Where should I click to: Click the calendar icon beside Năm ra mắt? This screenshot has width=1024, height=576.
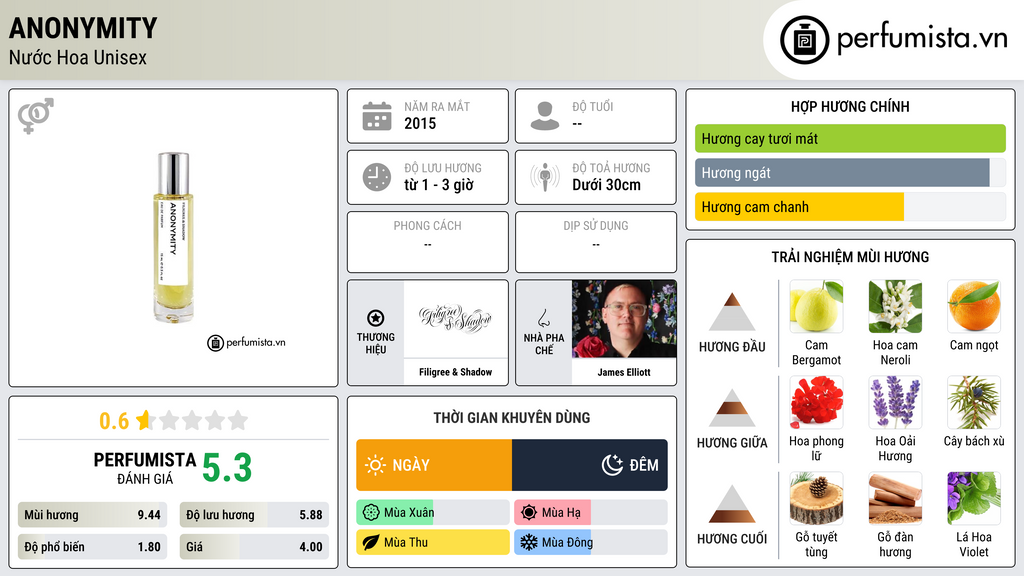click(377, 116)
